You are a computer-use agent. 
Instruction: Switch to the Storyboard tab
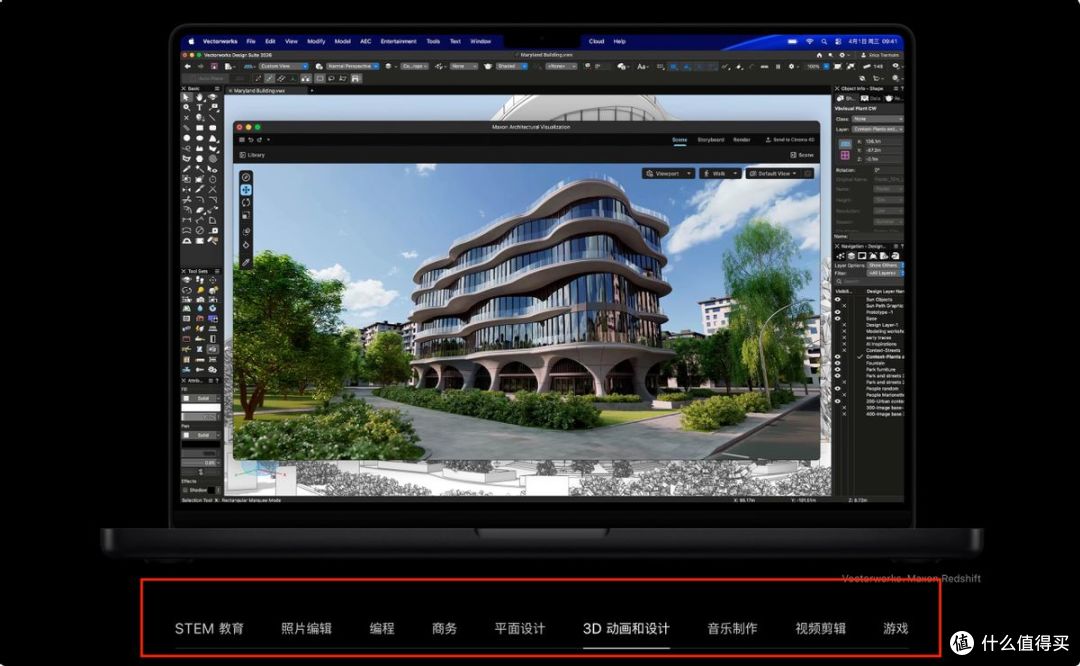click(710, 140)
